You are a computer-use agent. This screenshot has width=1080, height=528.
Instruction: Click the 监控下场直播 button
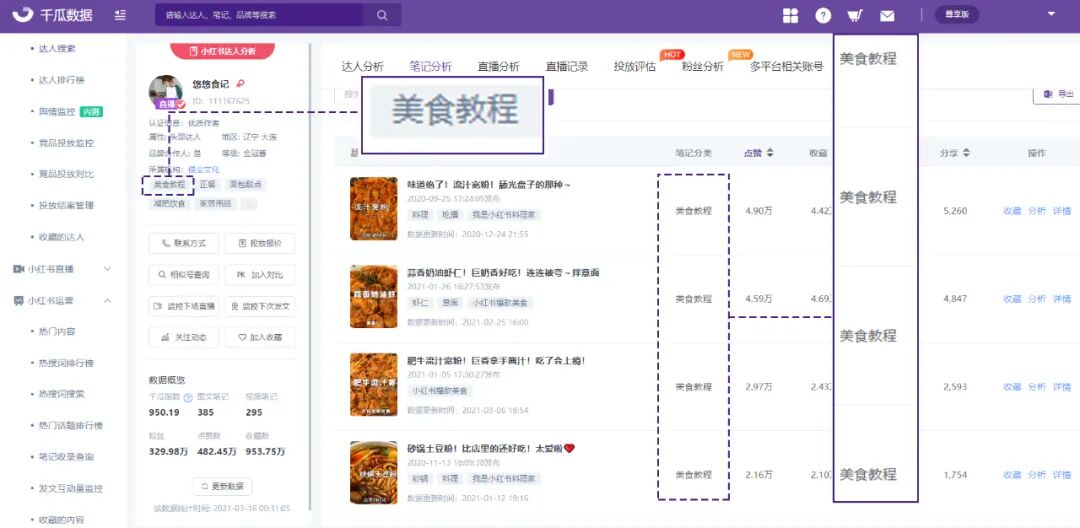[x=184, y=306]
